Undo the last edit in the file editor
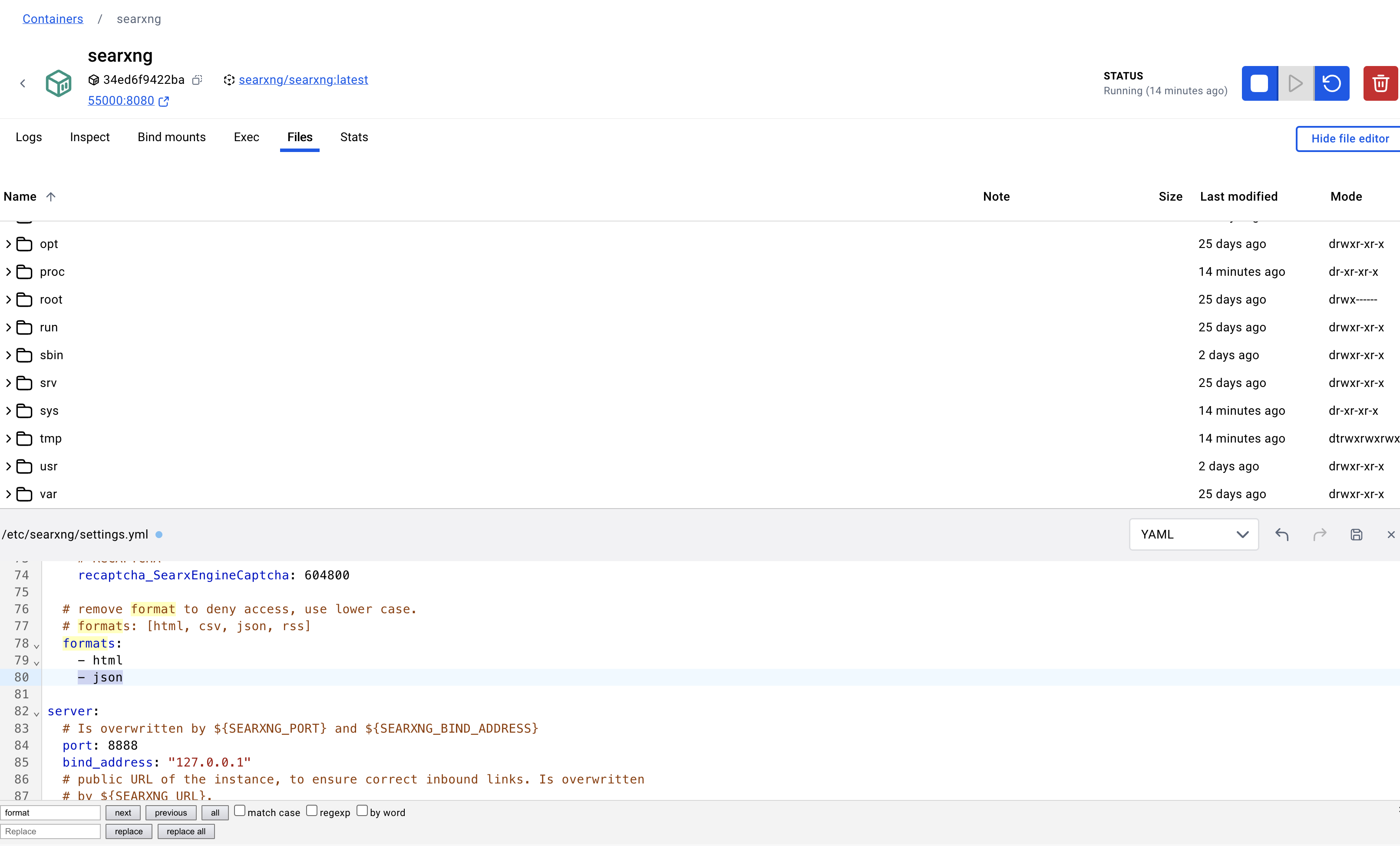 pyautogui.click(x=1282, y=535)
